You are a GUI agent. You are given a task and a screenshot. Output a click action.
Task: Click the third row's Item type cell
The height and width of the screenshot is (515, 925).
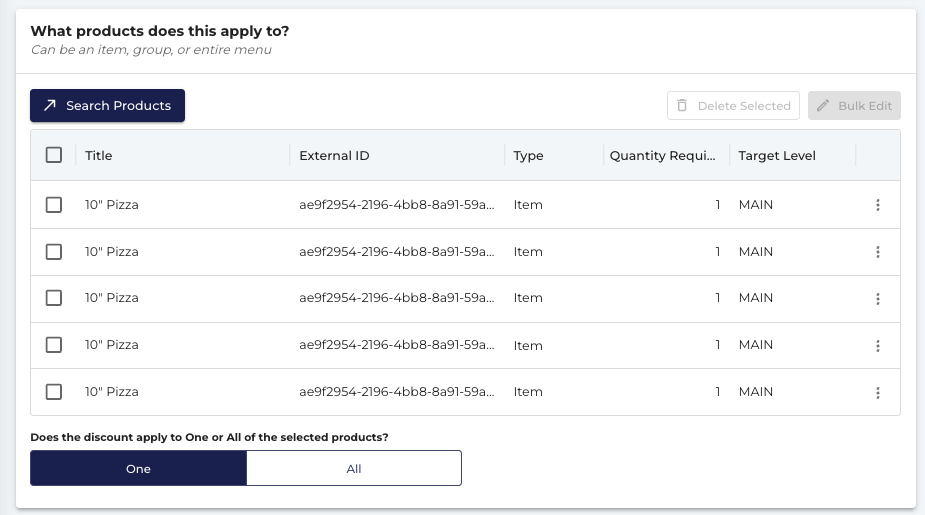point(528,298)
